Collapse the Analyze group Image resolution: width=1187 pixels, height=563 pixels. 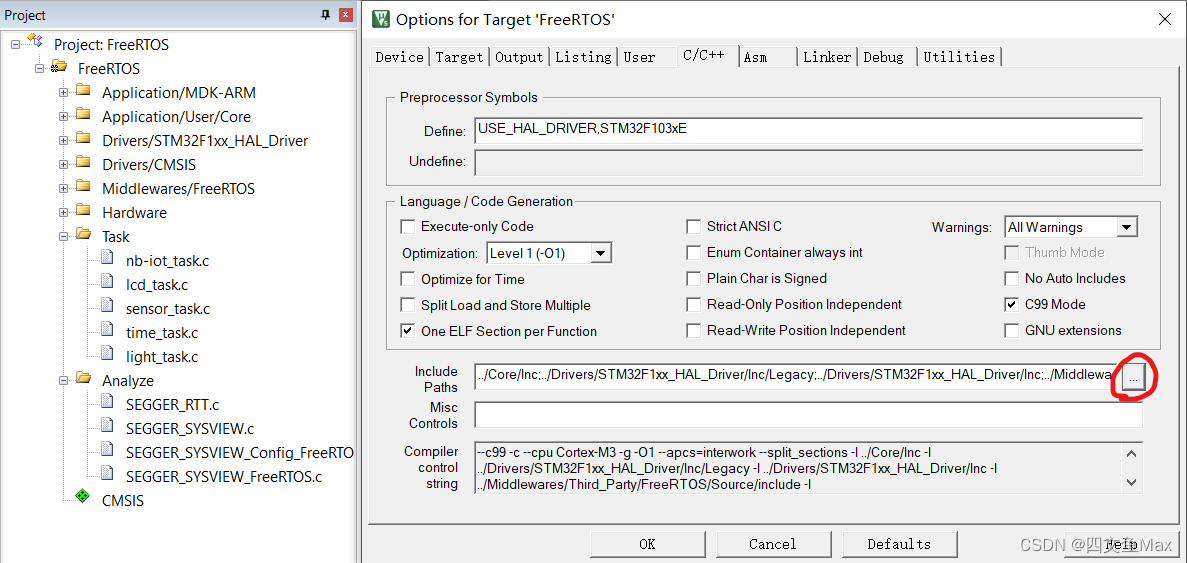coord(64,380)
